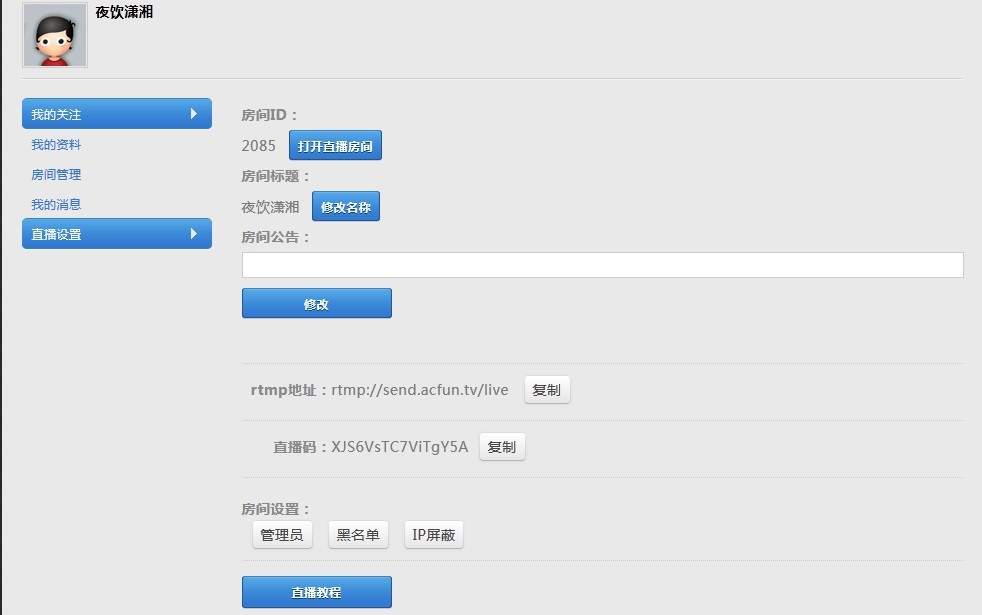Click the room ID value 2085

pyautogui.click(x=259, y=146)
